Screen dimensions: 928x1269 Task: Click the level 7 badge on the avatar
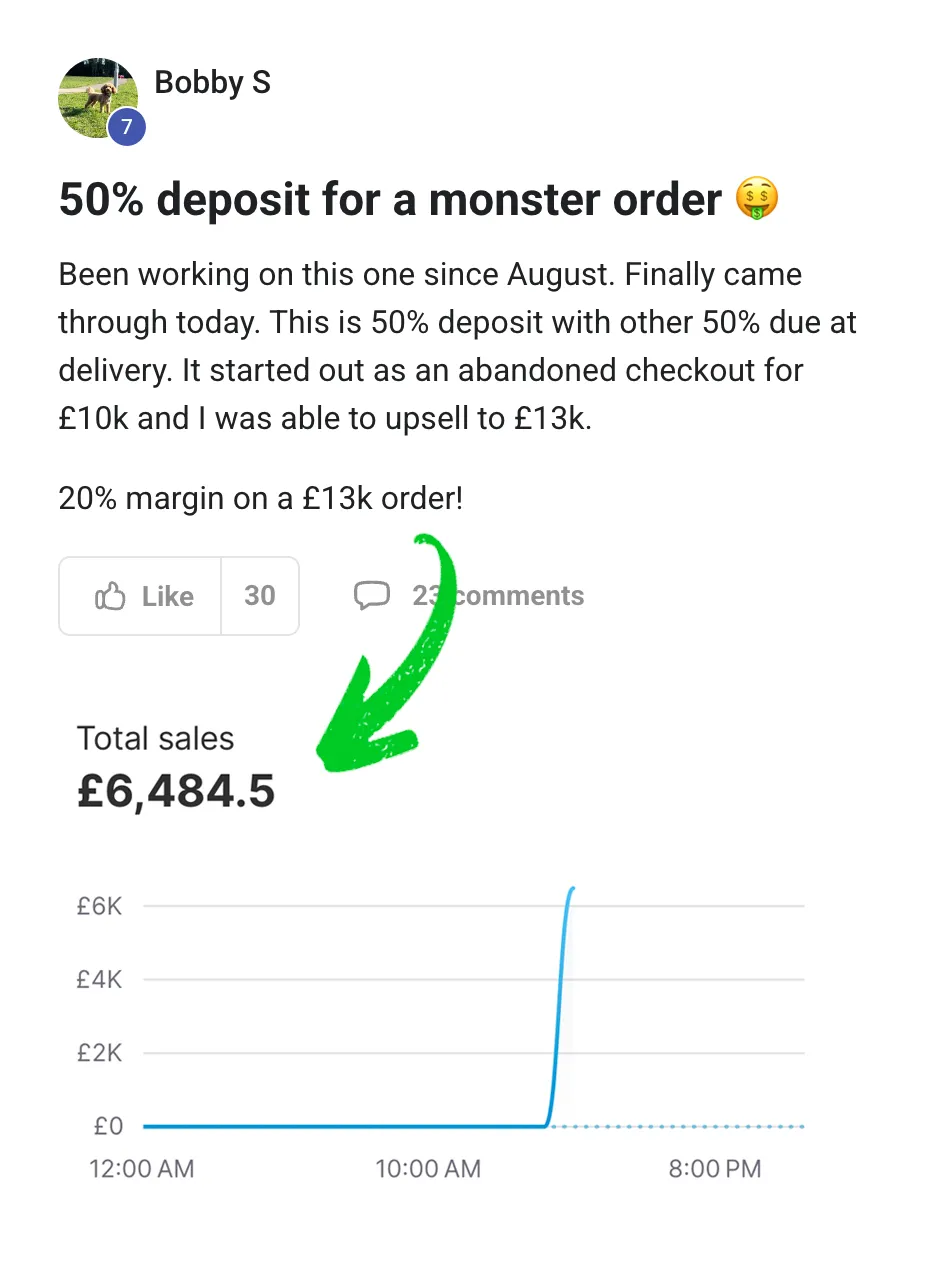[127, 127]
